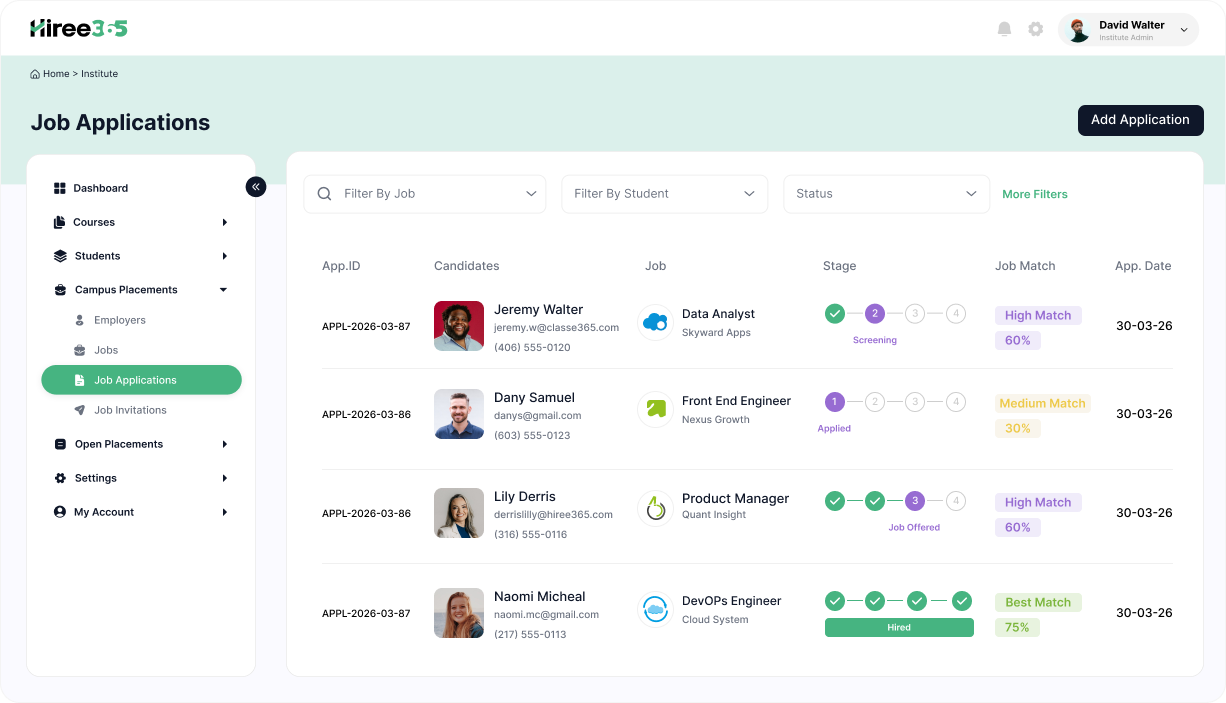Click the Medium Match badge
This screenshot has height=703, width=1226.
1042,403
